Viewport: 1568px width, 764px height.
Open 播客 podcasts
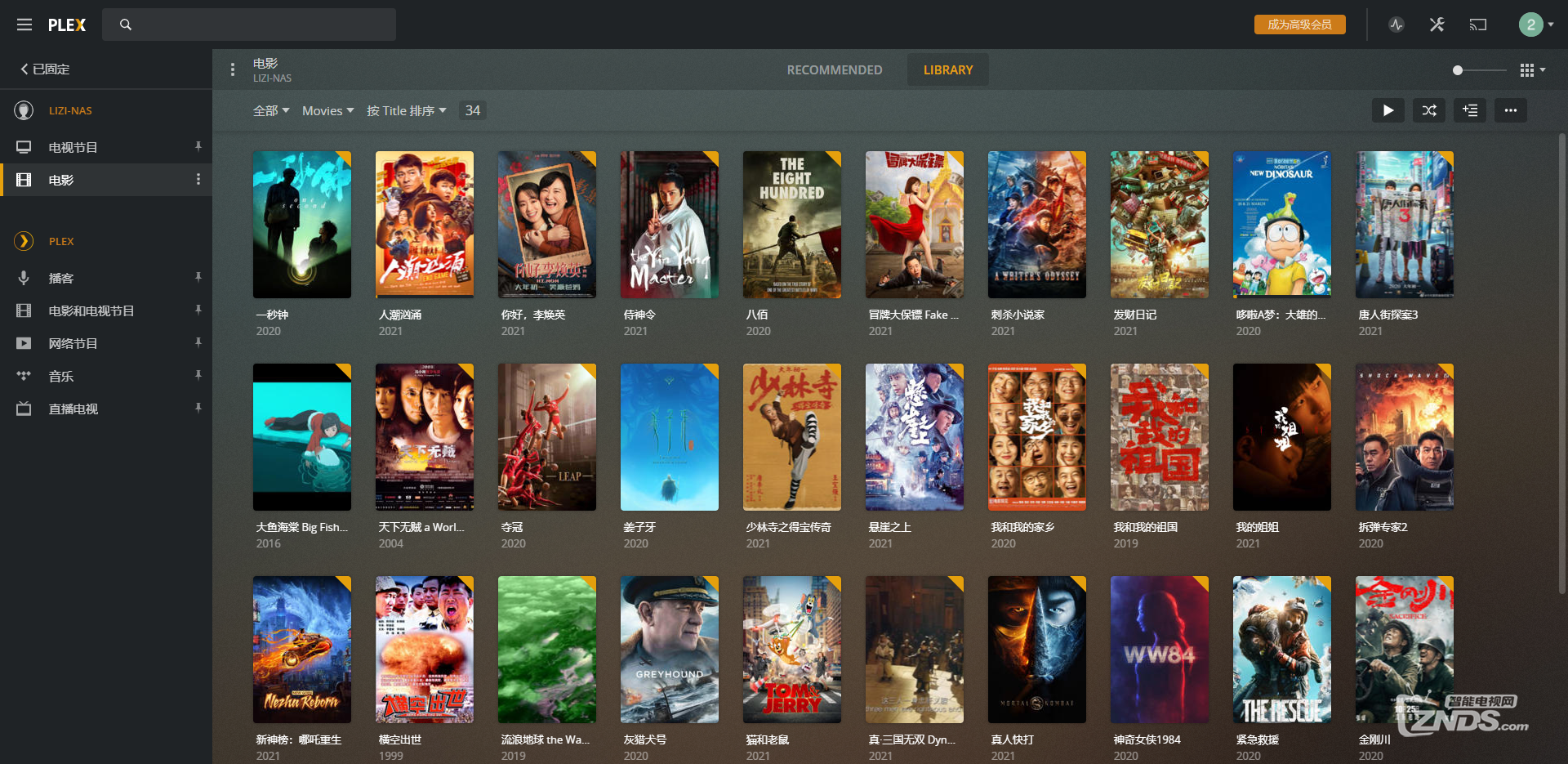click(x=61, y=278)
